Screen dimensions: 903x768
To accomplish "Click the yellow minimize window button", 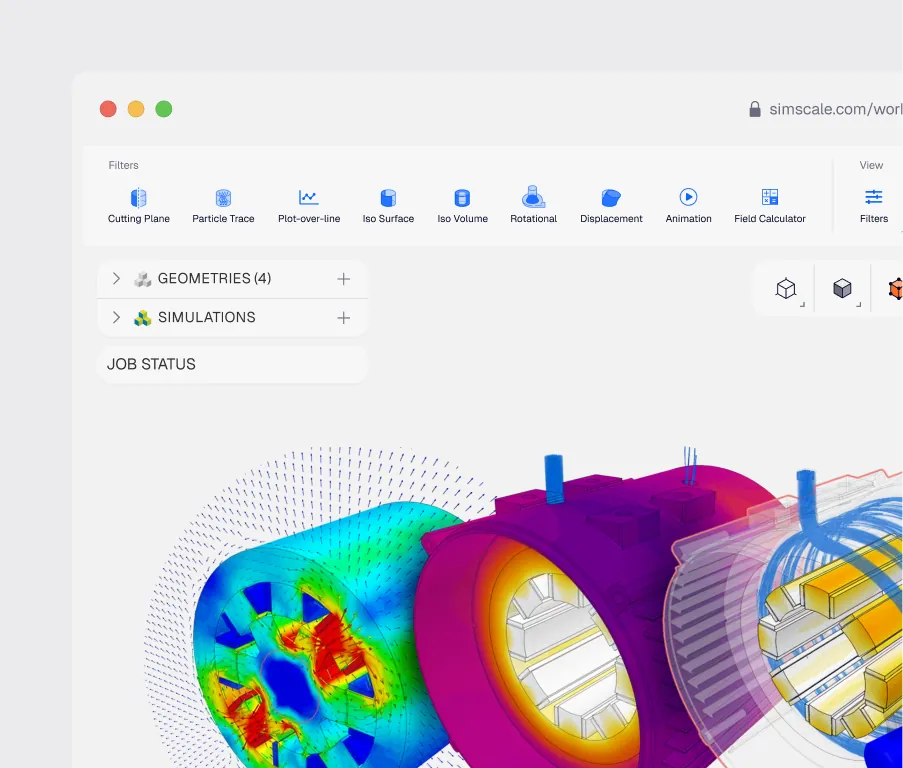I will click(x=136, y=109).
